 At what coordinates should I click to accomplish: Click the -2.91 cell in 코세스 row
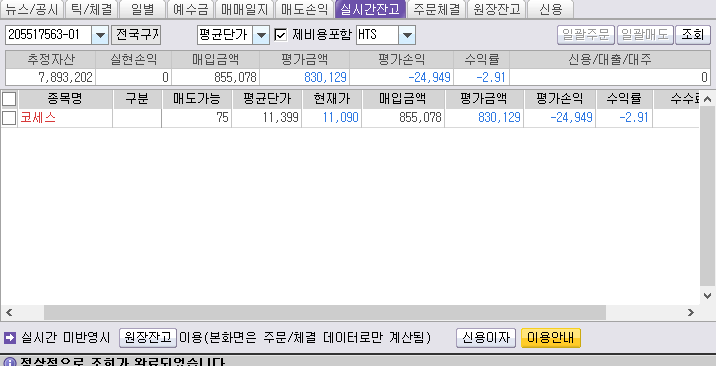624,118
